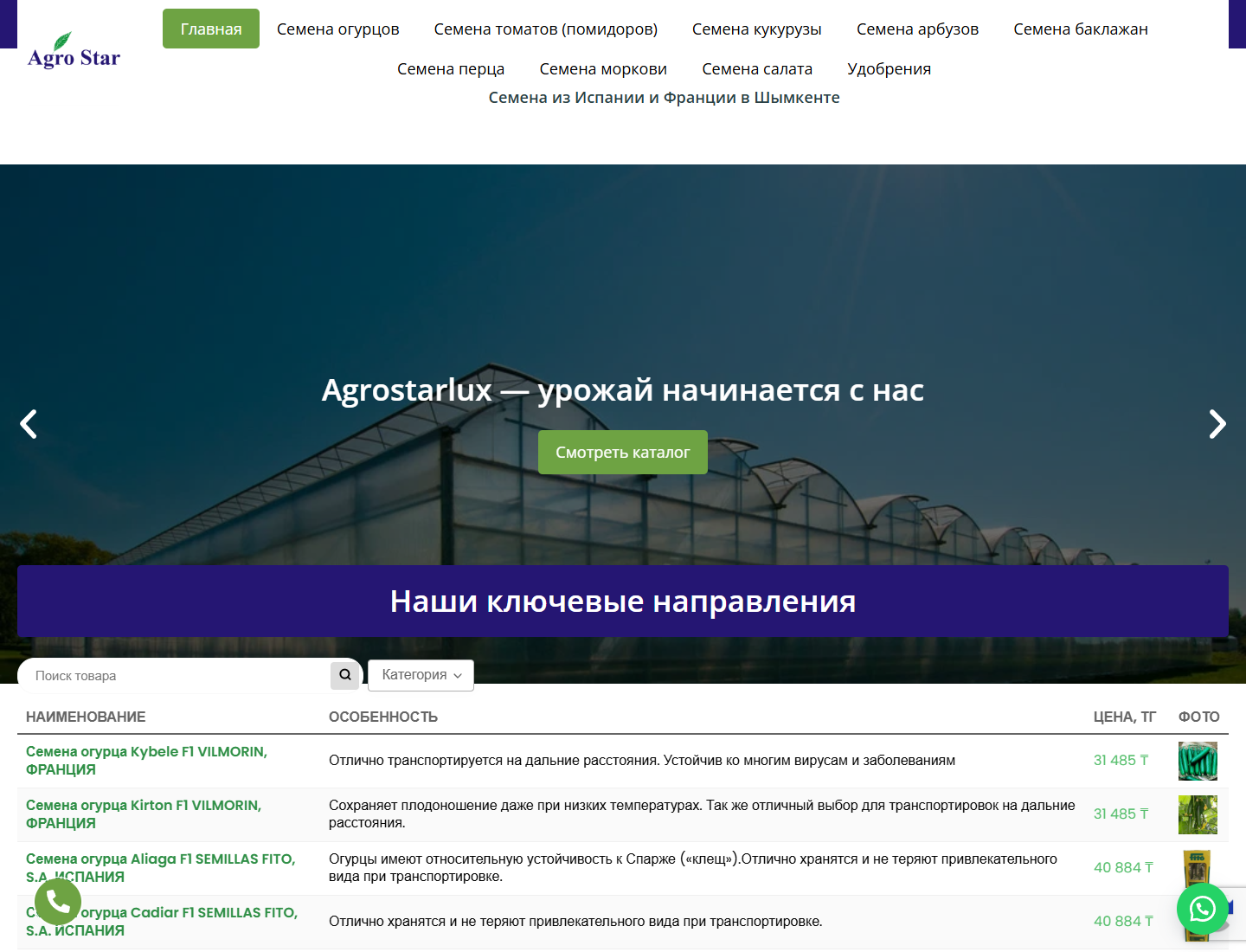Click the search magnifier icon
1246x952 pixels.
pos(345,675)
